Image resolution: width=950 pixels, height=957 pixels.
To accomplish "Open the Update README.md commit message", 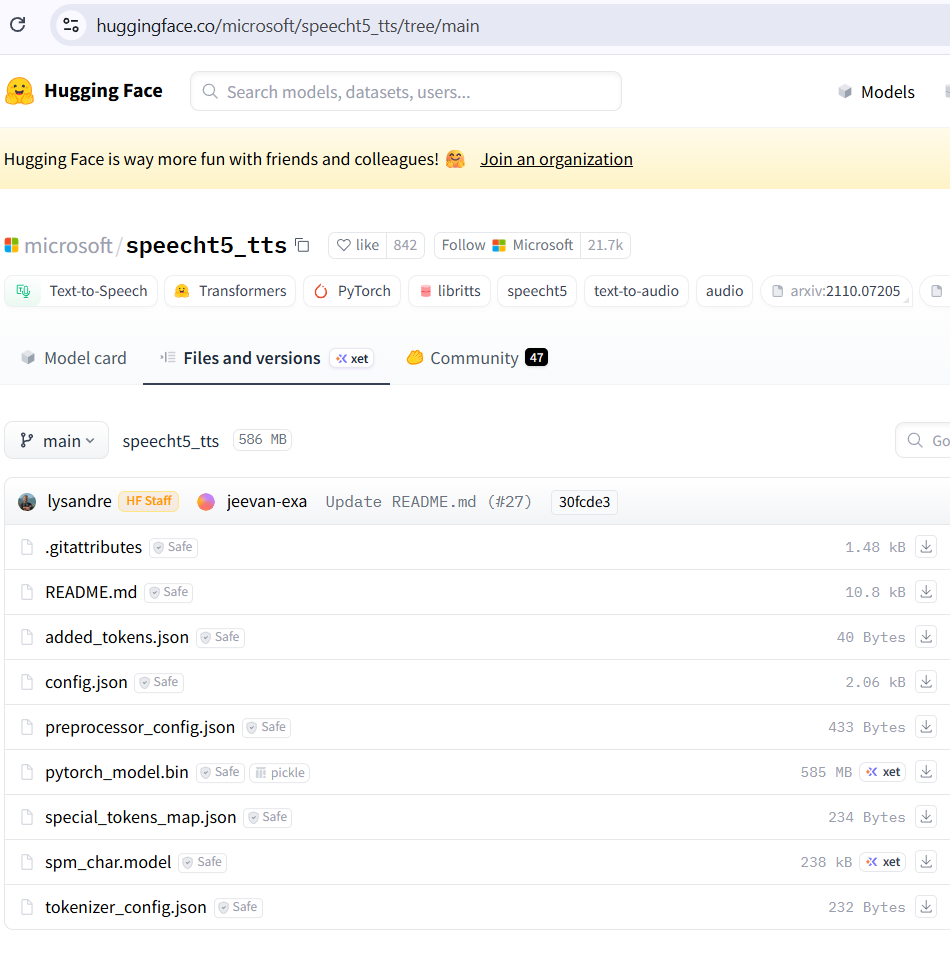I will pyautogui.click(x=428, y=502).
